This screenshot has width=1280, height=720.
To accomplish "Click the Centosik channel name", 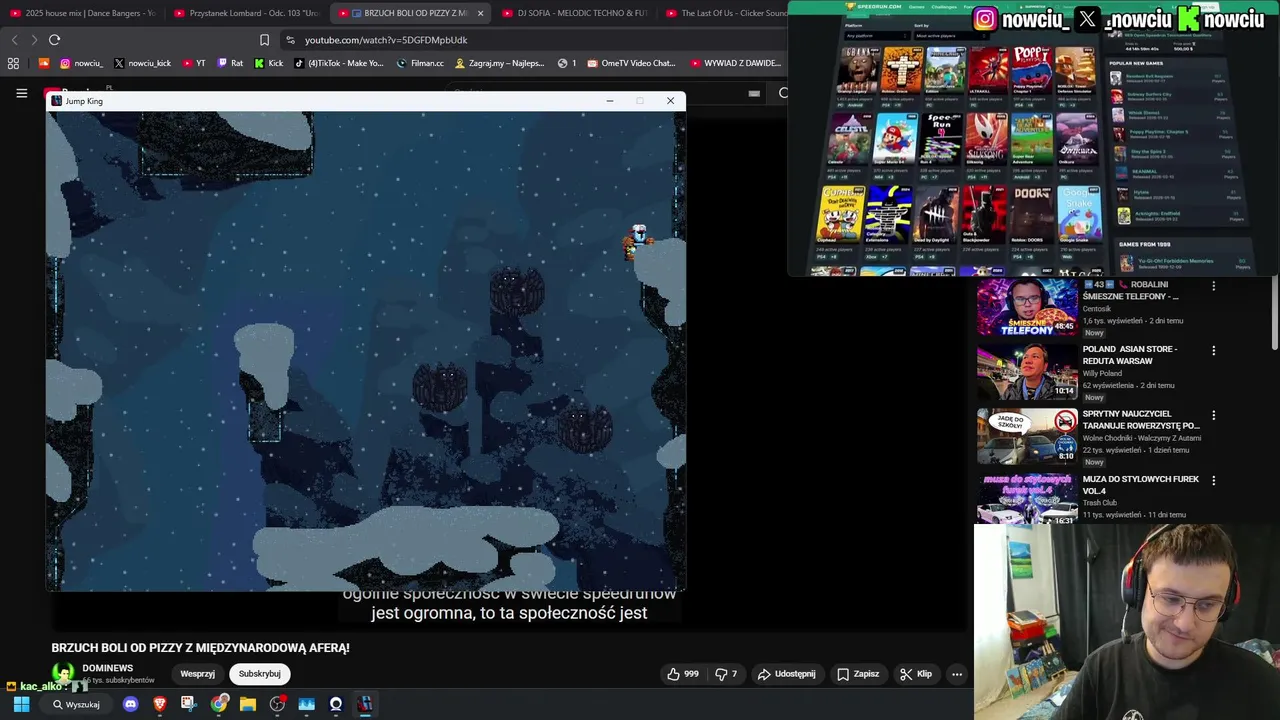I will [x=1097, y=309].
